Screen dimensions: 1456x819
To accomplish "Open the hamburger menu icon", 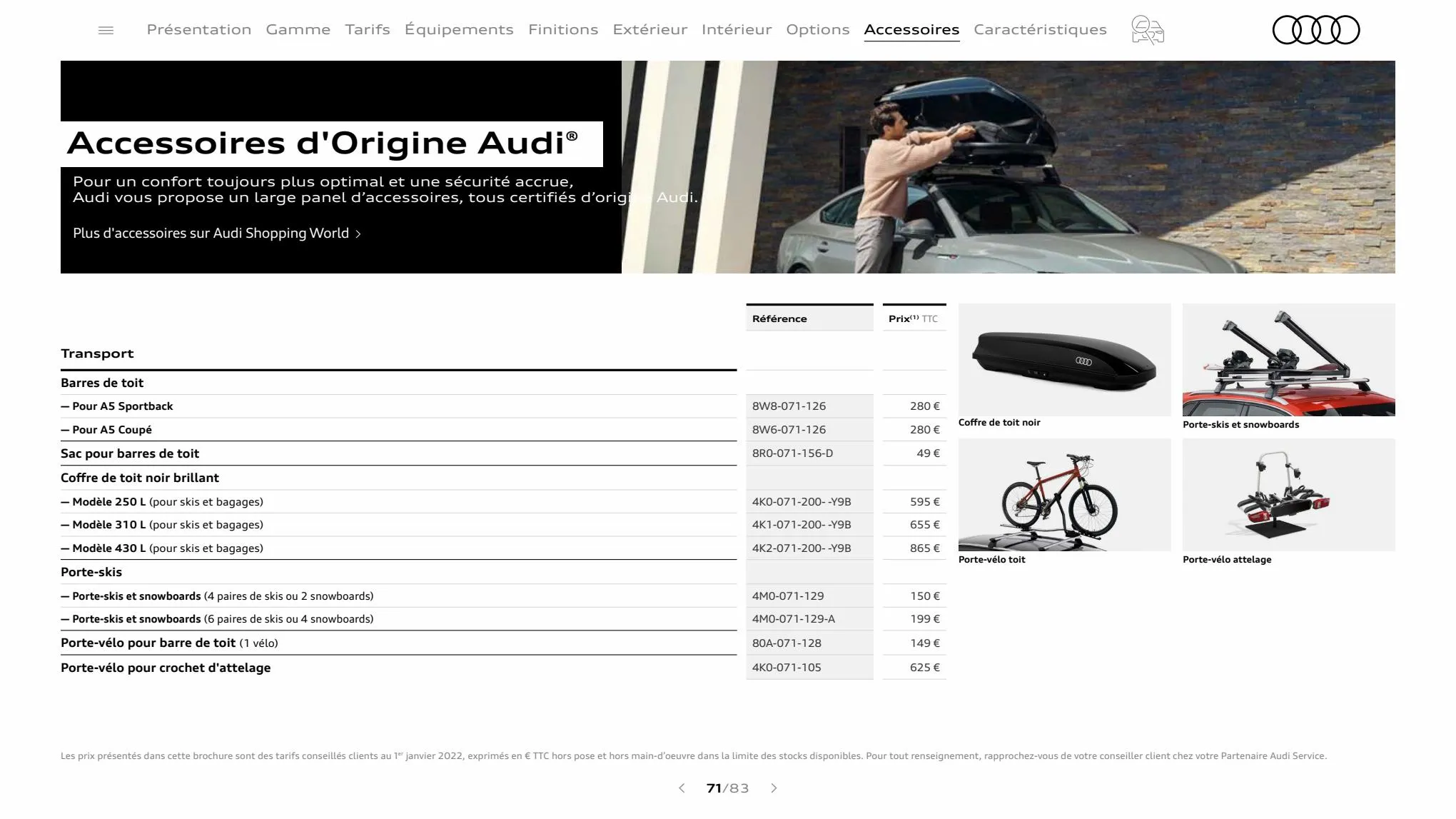I will [x=105, y=30].
